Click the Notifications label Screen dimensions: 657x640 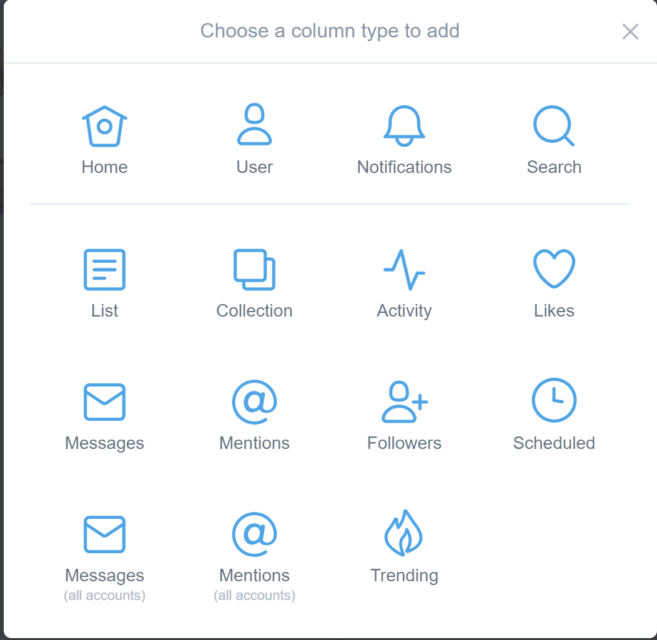404,167
